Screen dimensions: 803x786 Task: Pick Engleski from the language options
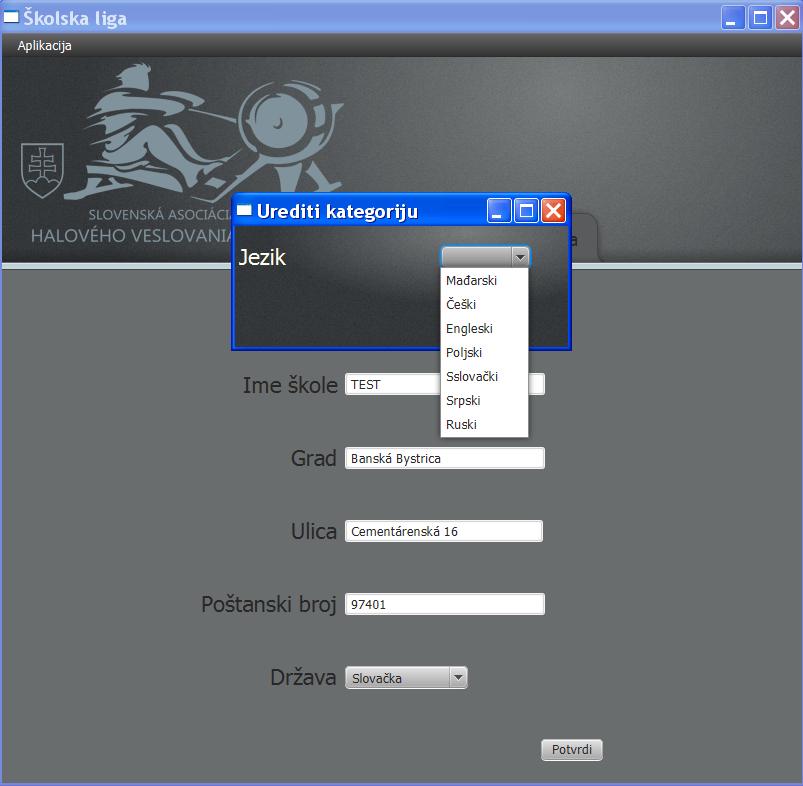484,329
